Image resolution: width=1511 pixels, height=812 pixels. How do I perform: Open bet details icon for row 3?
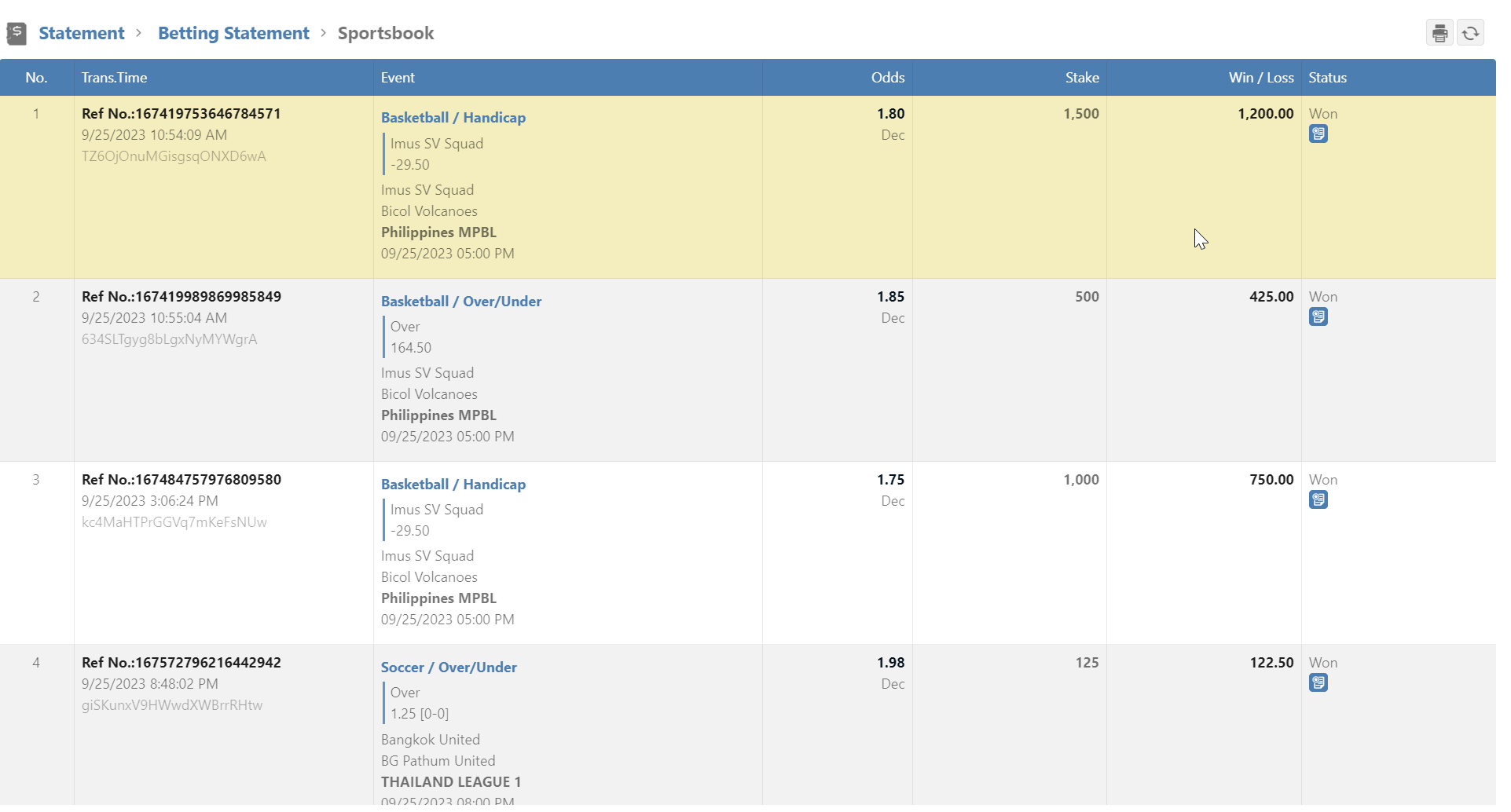1318,500
